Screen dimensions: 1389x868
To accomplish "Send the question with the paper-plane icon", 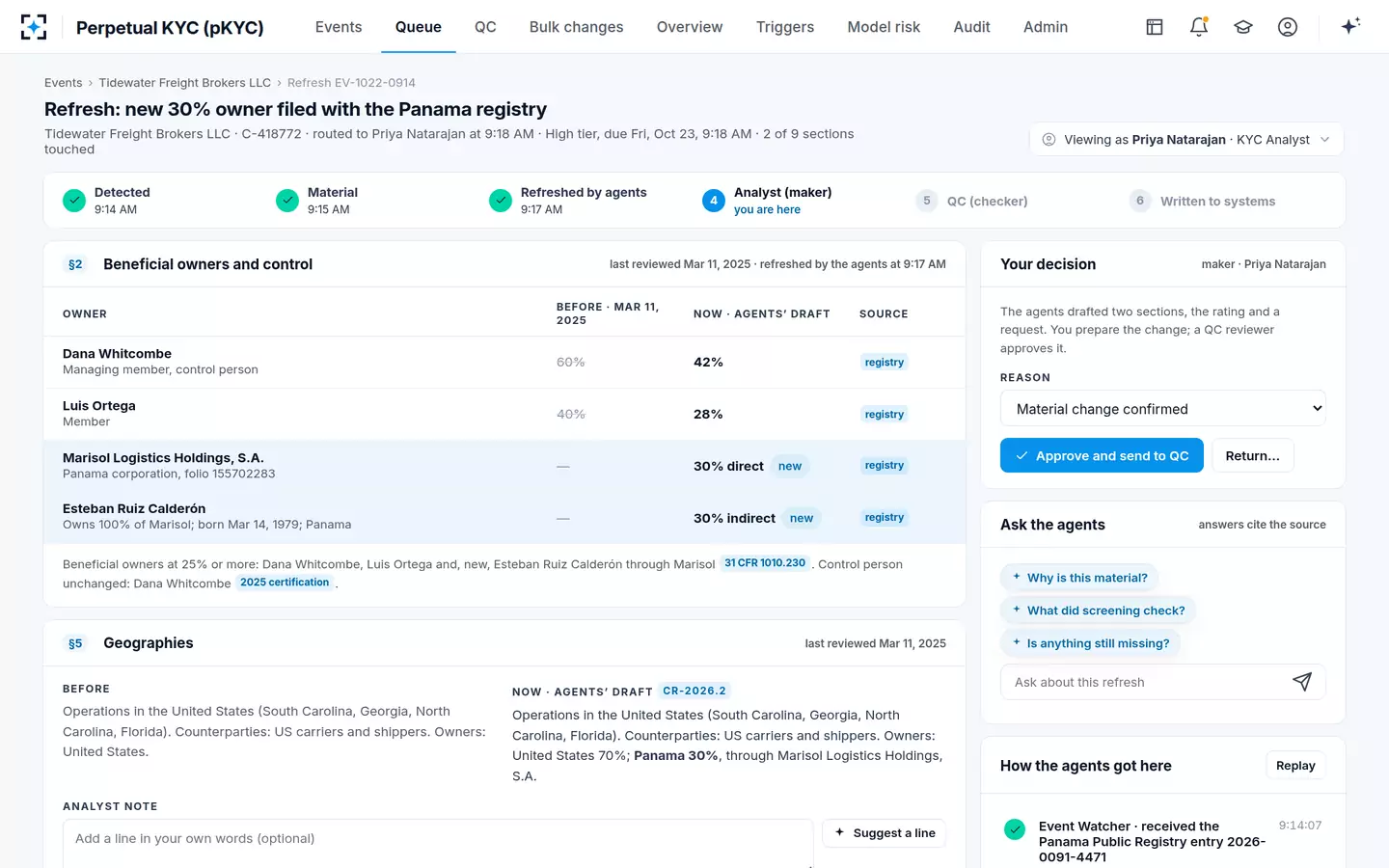I will click(1302, 682).
